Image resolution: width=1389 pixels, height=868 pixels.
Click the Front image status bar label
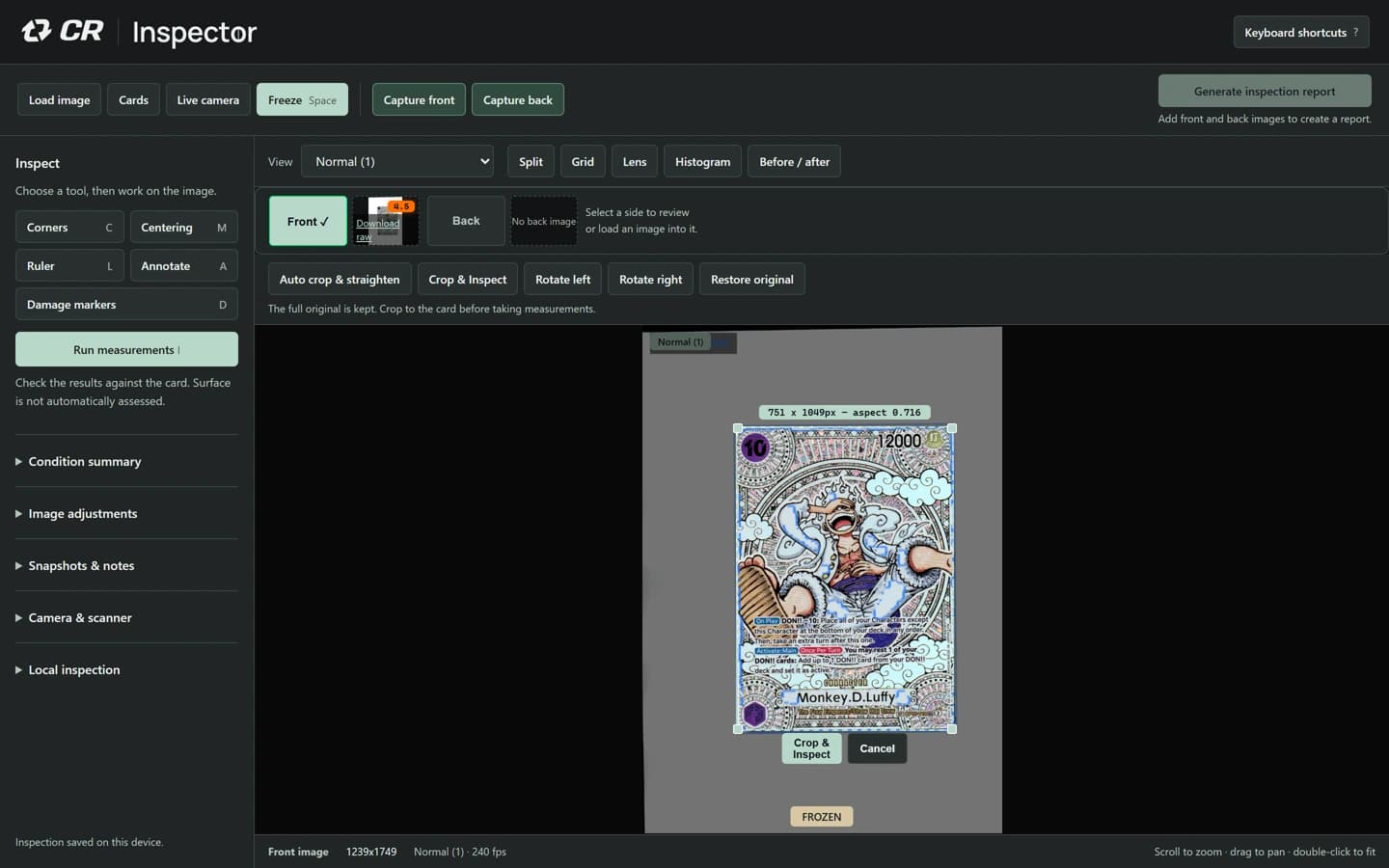(x=298, y=852)
